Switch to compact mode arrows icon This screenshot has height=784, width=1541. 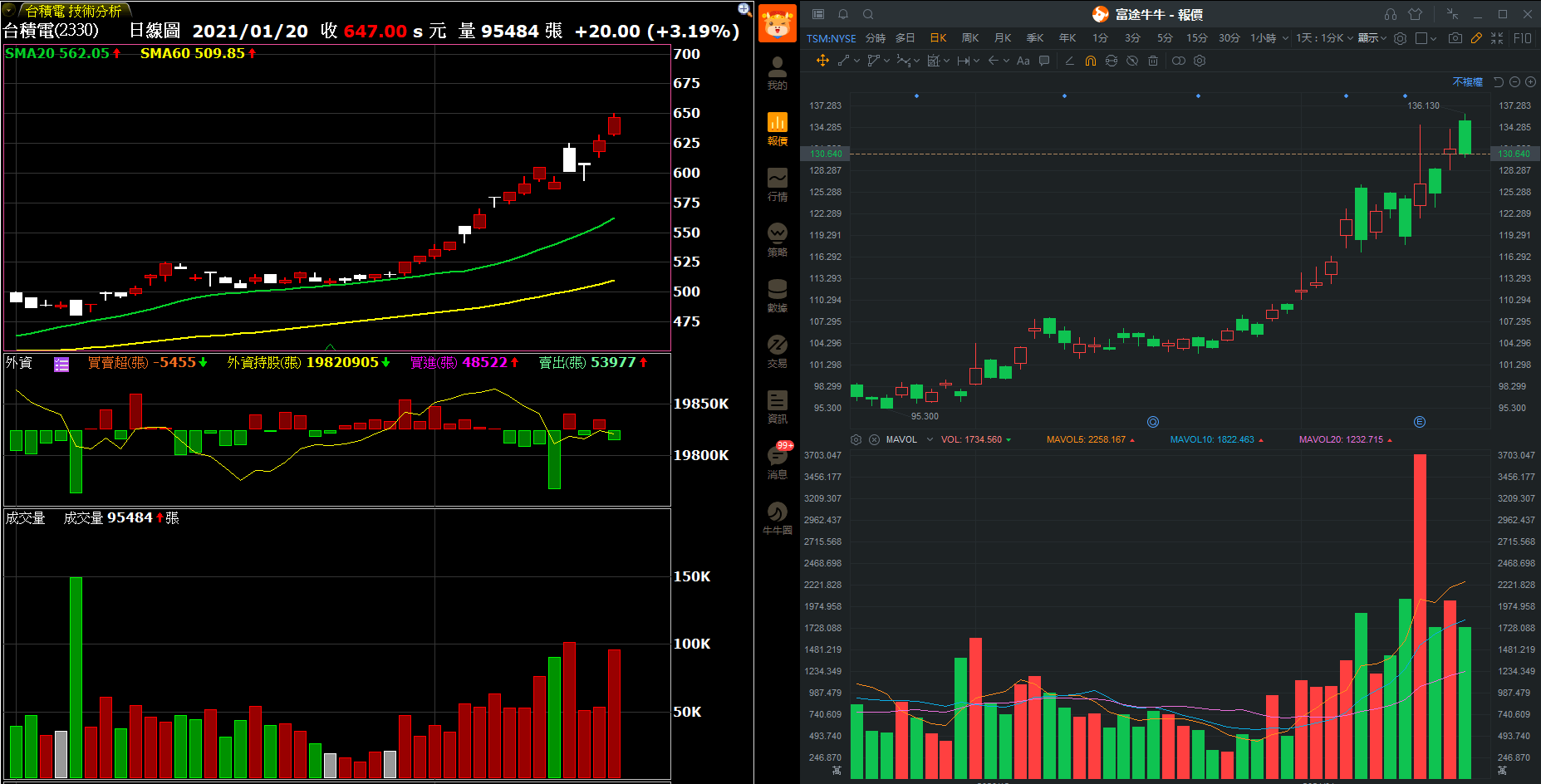click(1452, 14)
